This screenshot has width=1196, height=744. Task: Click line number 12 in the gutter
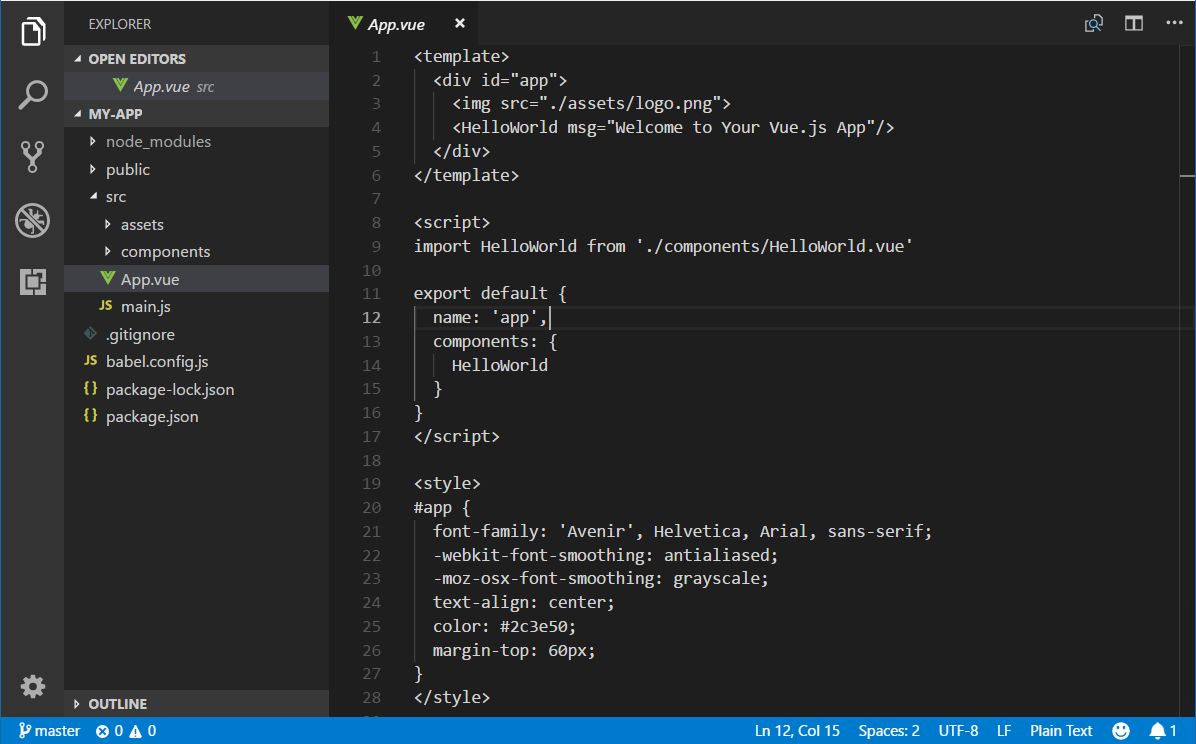(x=371, y=317)
